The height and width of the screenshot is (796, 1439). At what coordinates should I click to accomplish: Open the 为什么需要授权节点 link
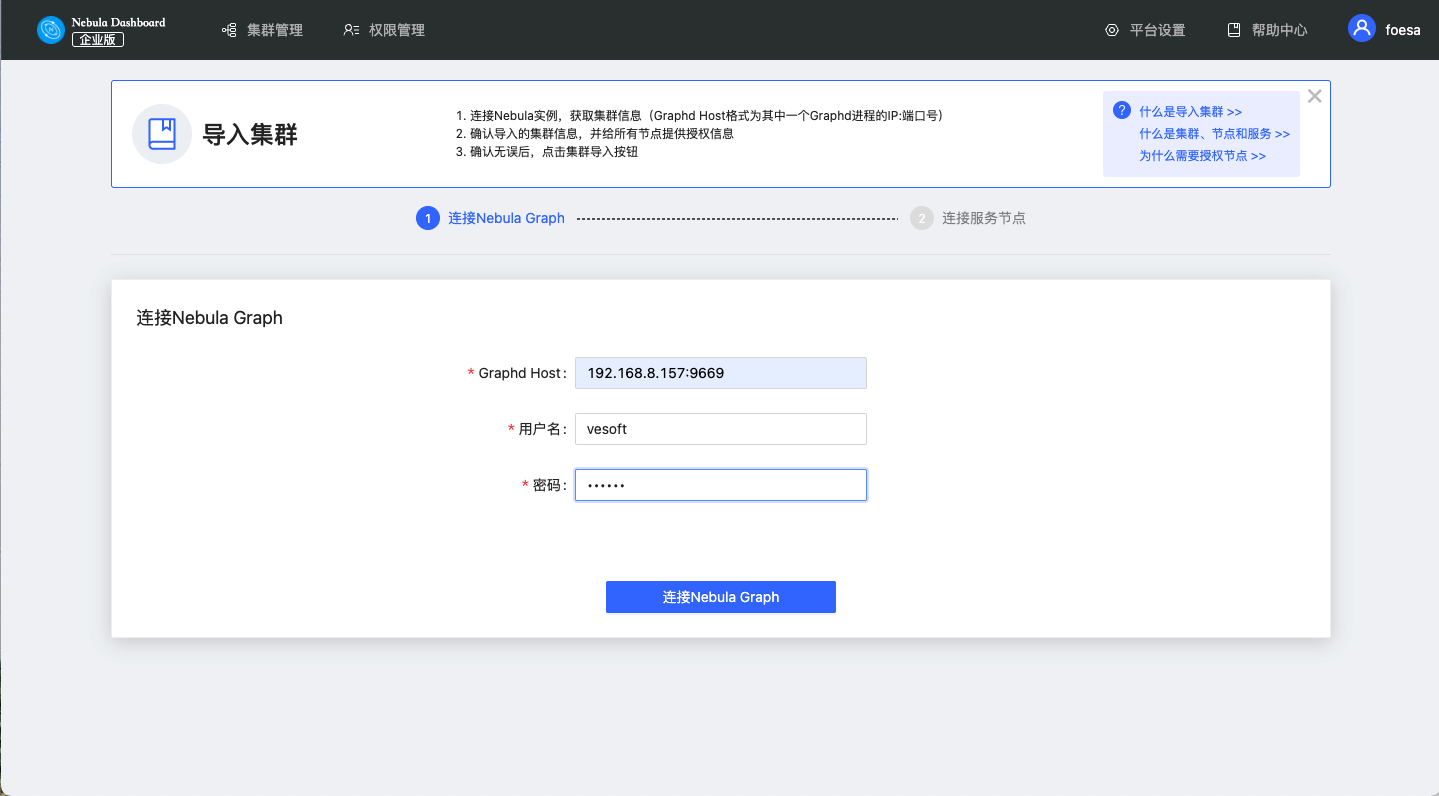click(1202, 156)
